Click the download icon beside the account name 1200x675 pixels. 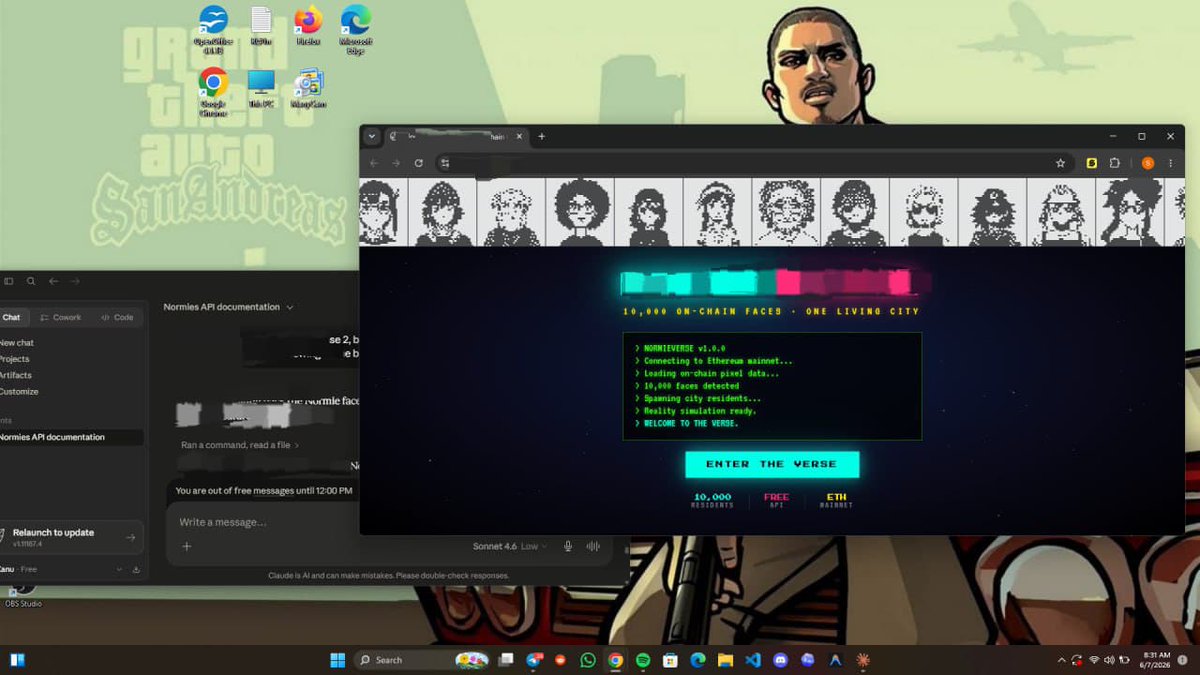click(135, 570)
